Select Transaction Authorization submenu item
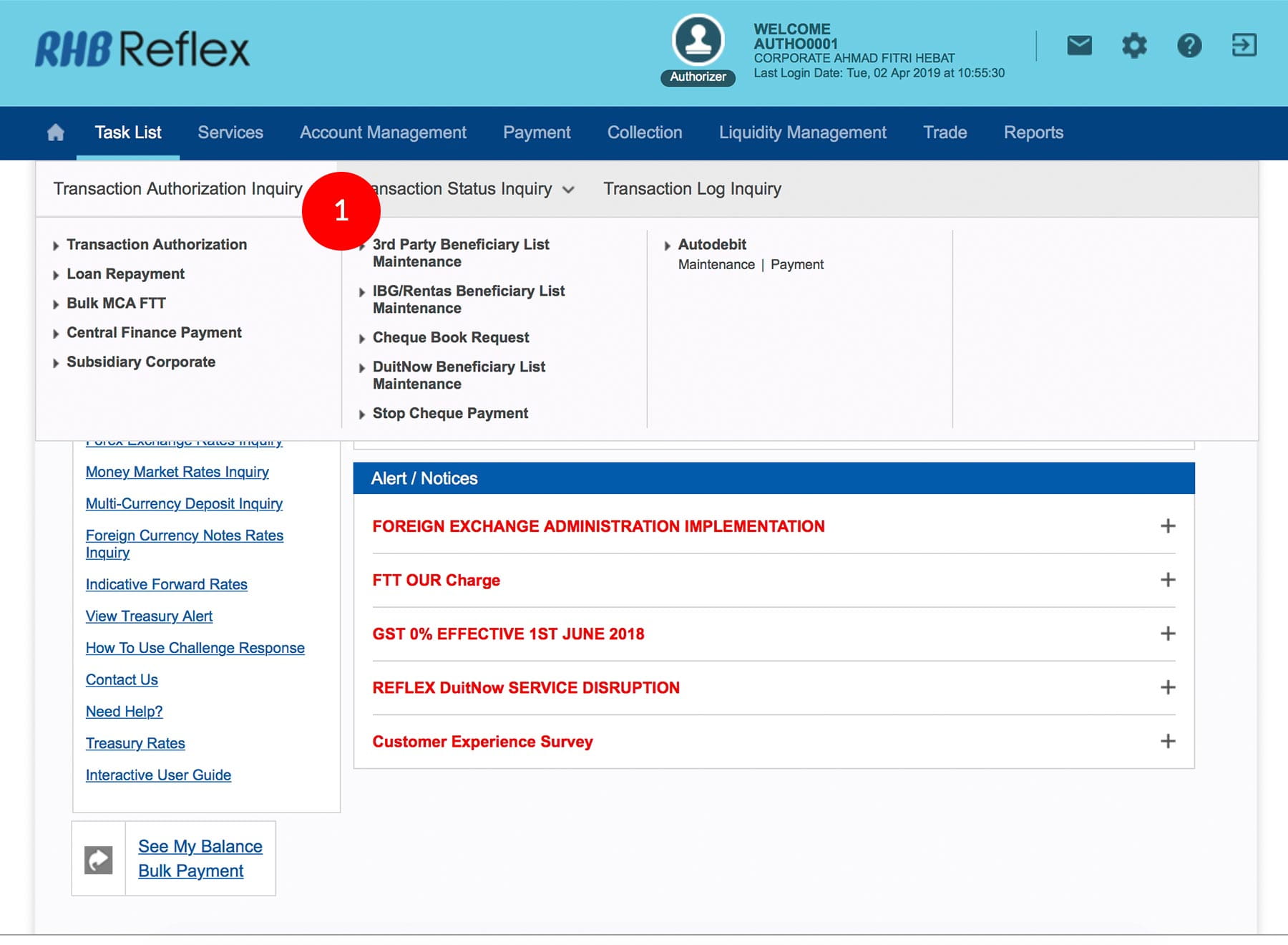The image size is (1288, 945). click(157, 245)
